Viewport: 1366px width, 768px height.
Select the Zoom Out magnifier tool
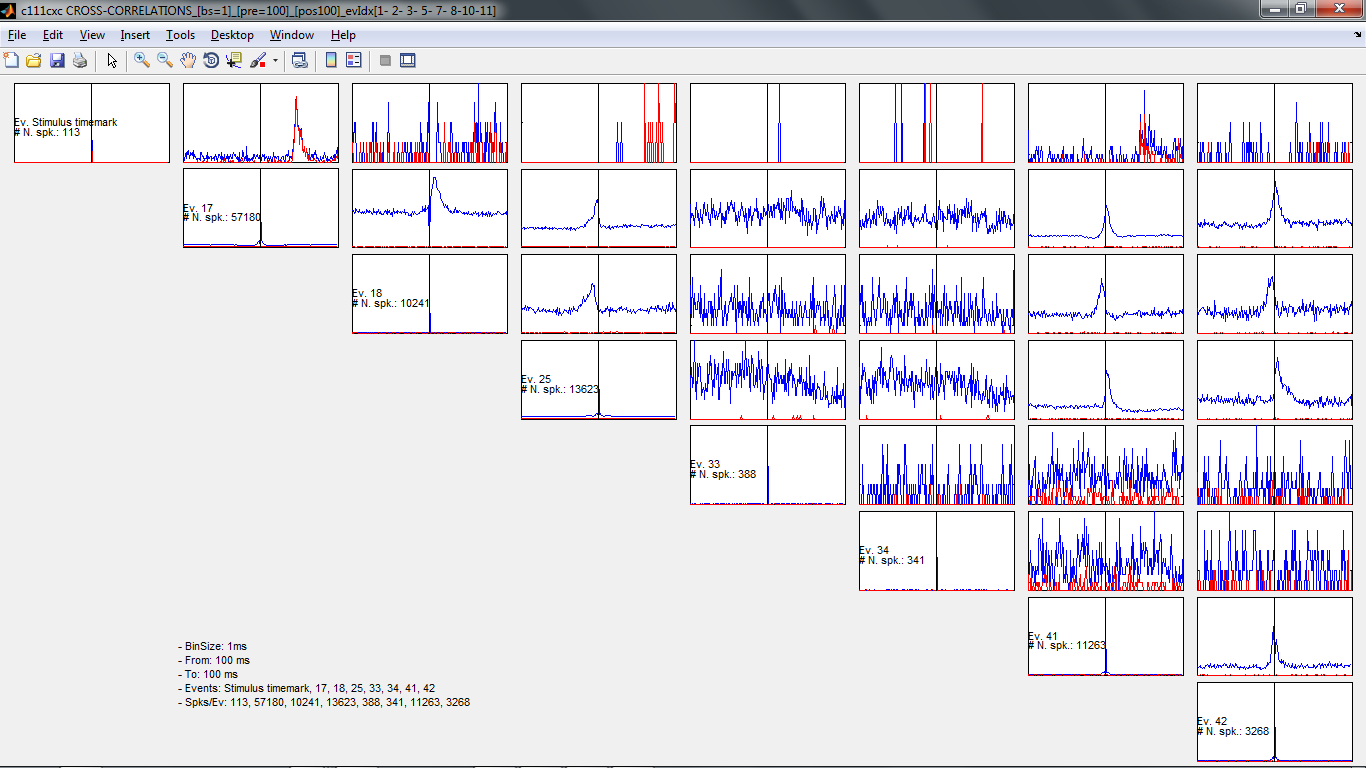pyautogui.click(x=165, y=61)
